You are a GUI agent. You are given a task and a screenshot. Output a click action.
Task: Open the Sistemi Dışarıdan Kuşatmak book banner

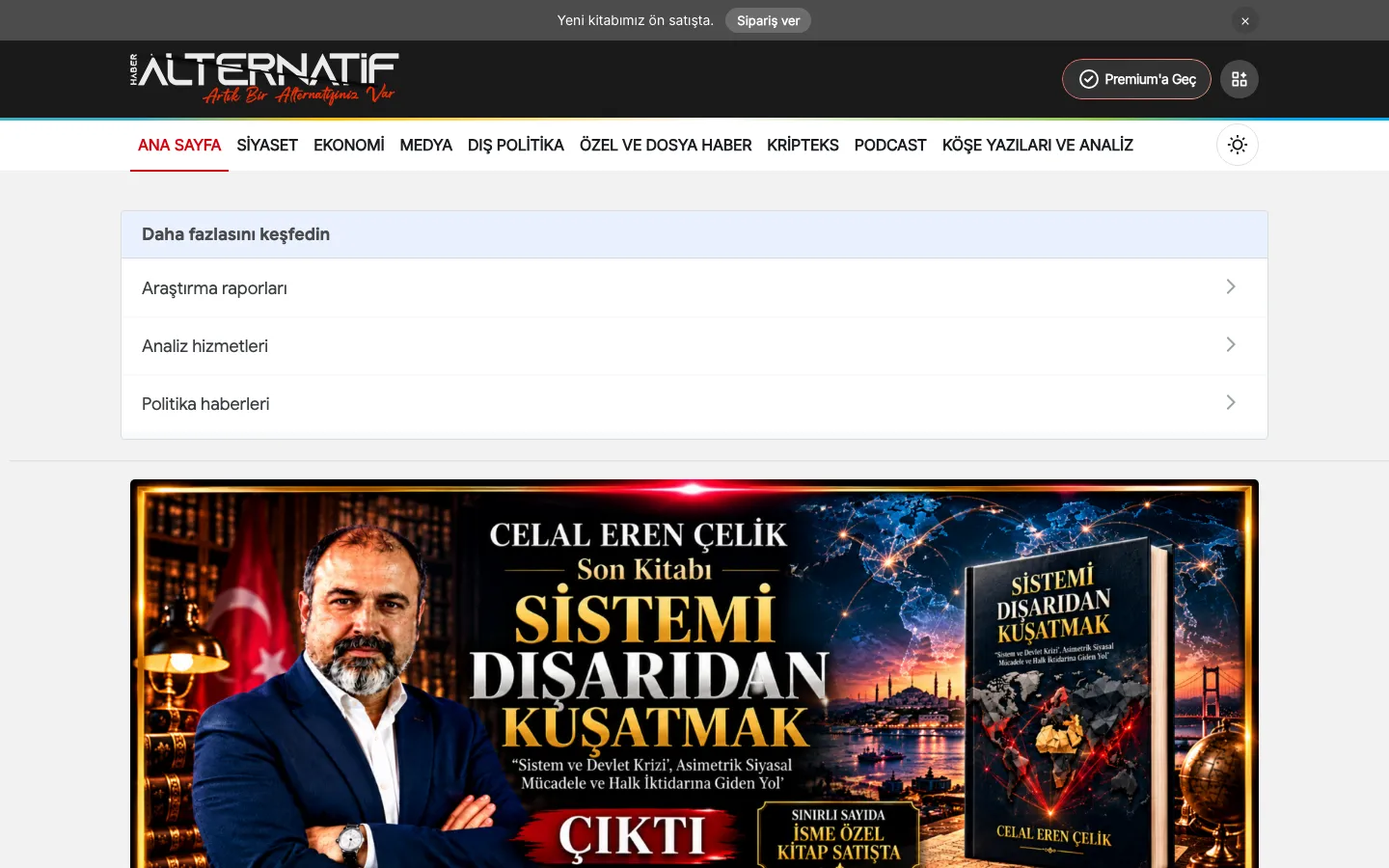pyautogui.click(x=694, y=674)
